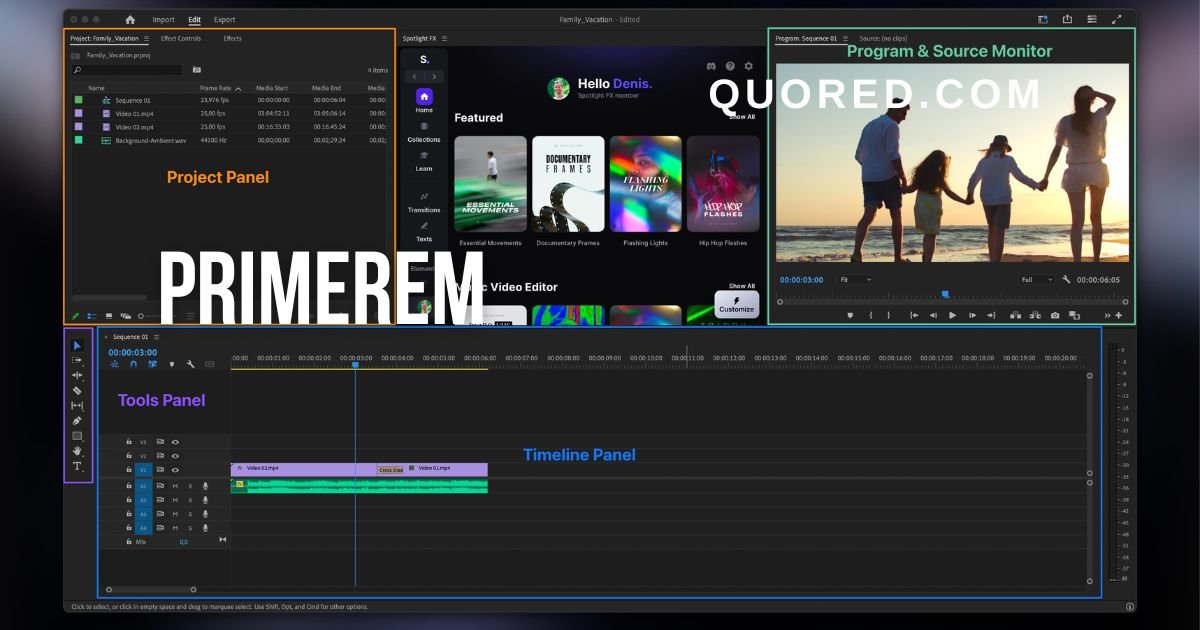Image resolution: width=1200 pixels, height=630 pixels.
Task: Choose the Type tool
Action: coord(77,466)
